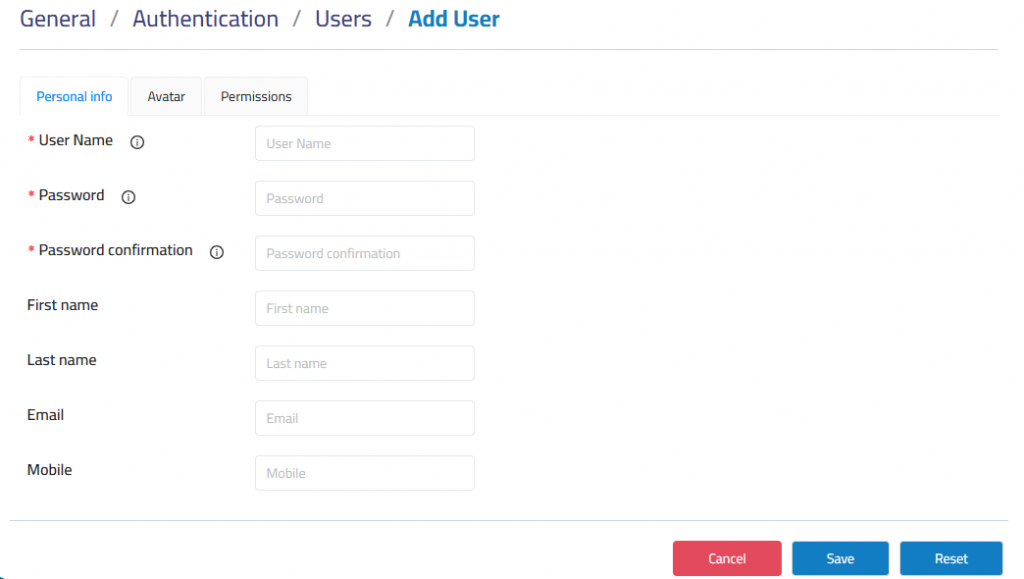The width and height of the screenshot is (1024, 579).
Task: Click into the Password field
Action: (364, 198)
